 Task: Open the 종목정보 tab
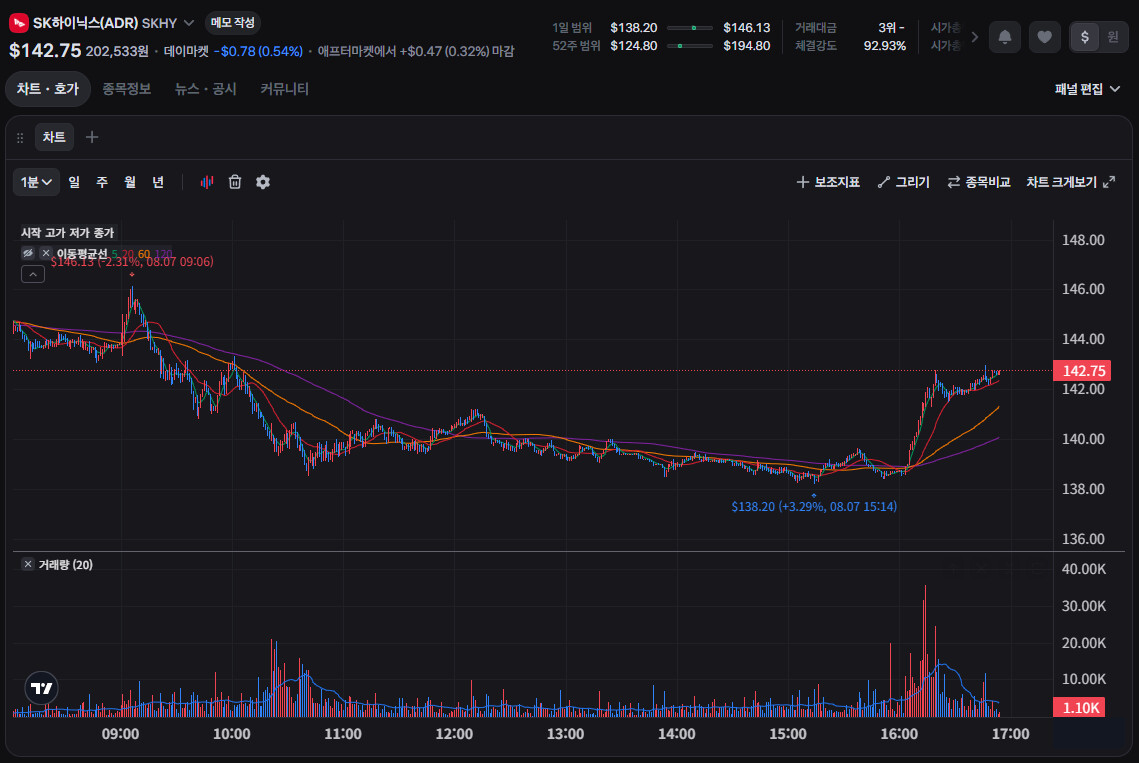coord(126,89)
